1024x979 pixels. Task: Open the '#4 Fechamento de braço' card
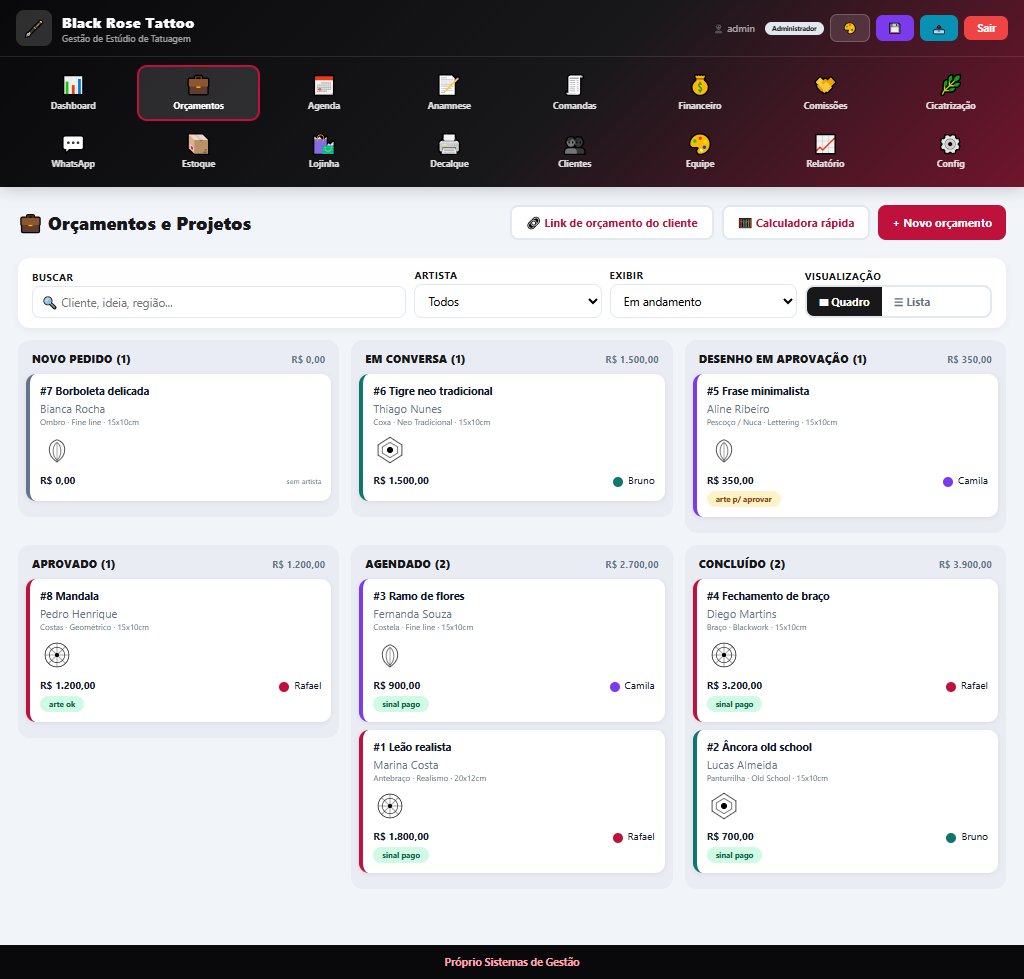846,650
